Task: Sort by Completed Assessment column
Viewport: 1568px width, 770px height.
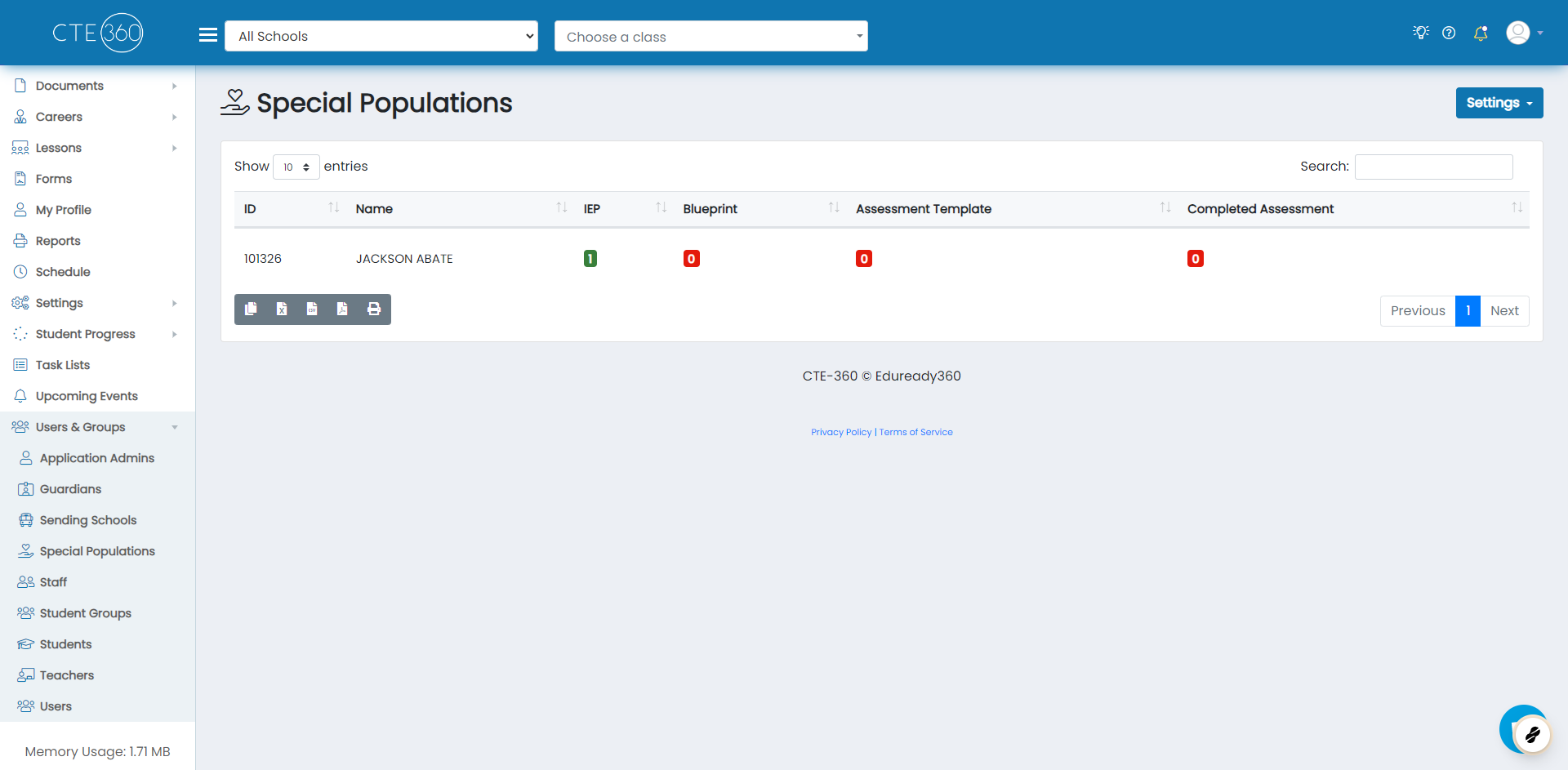Action: click(1353, 209)
